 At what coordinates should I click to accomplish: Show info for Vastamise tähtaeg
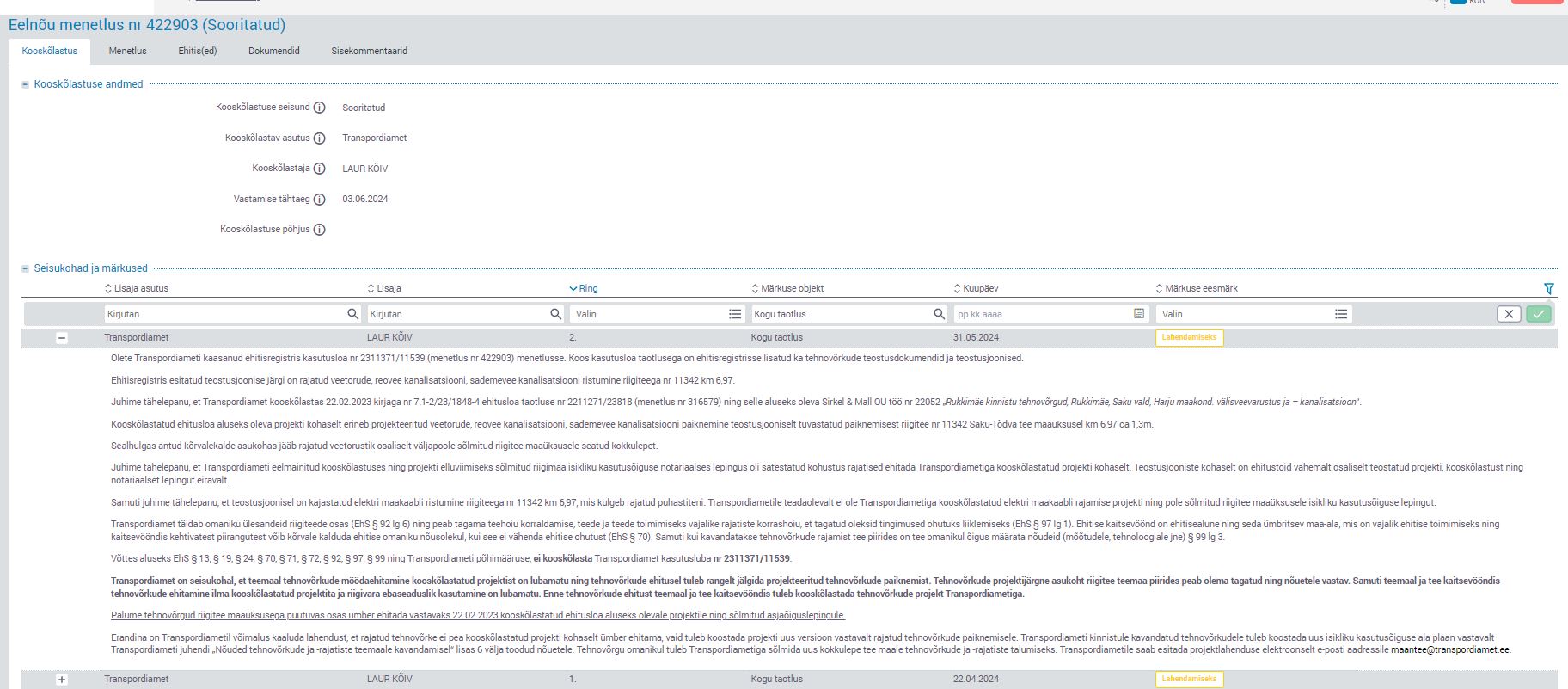point(319,200)
